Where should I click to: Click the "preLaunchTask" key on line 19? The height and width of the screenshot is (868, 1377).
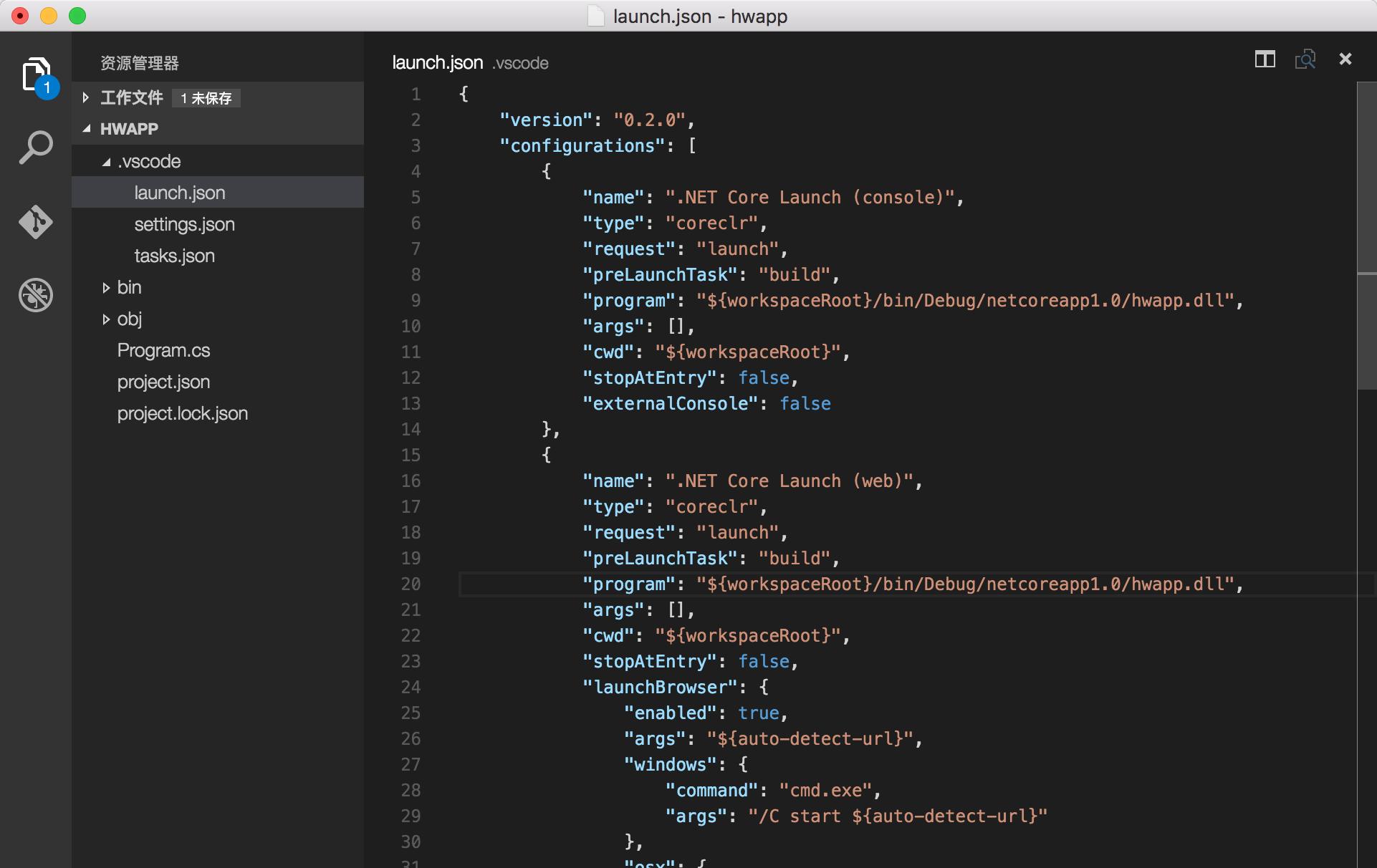click(660, 558)
